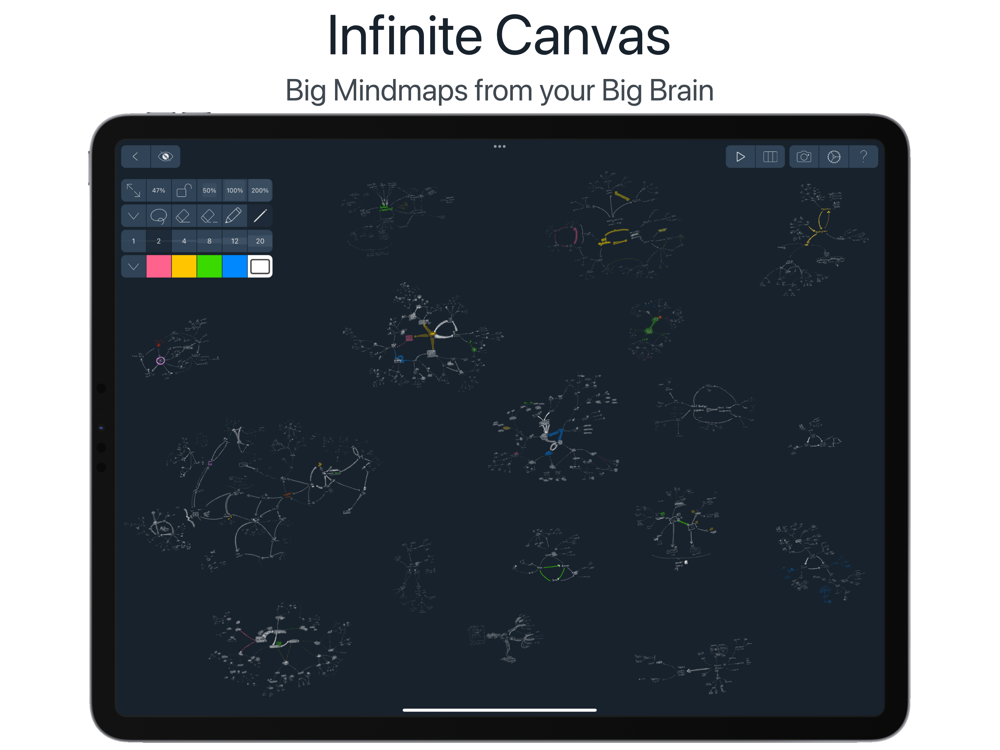Screen dimensions: 1000x750
Task: Open help with the question mark icon
Action: (864, 156)
